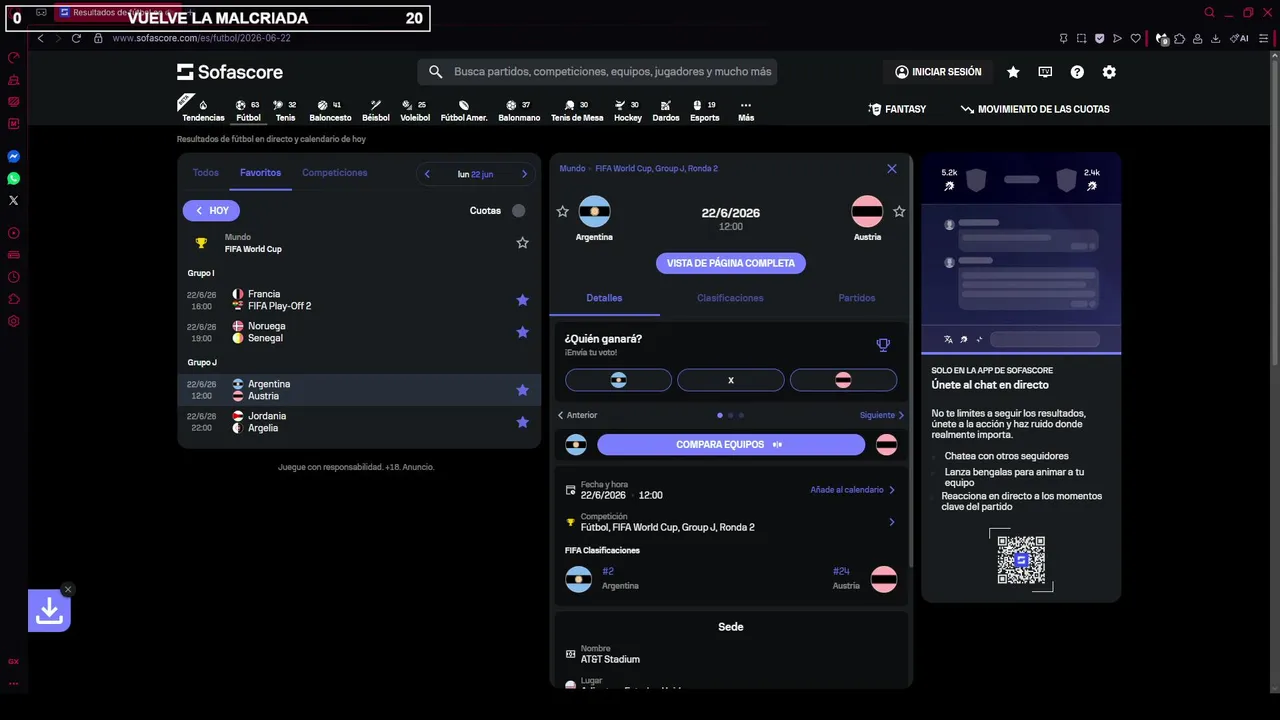Open the Balonmano sports category

(519, 110)
